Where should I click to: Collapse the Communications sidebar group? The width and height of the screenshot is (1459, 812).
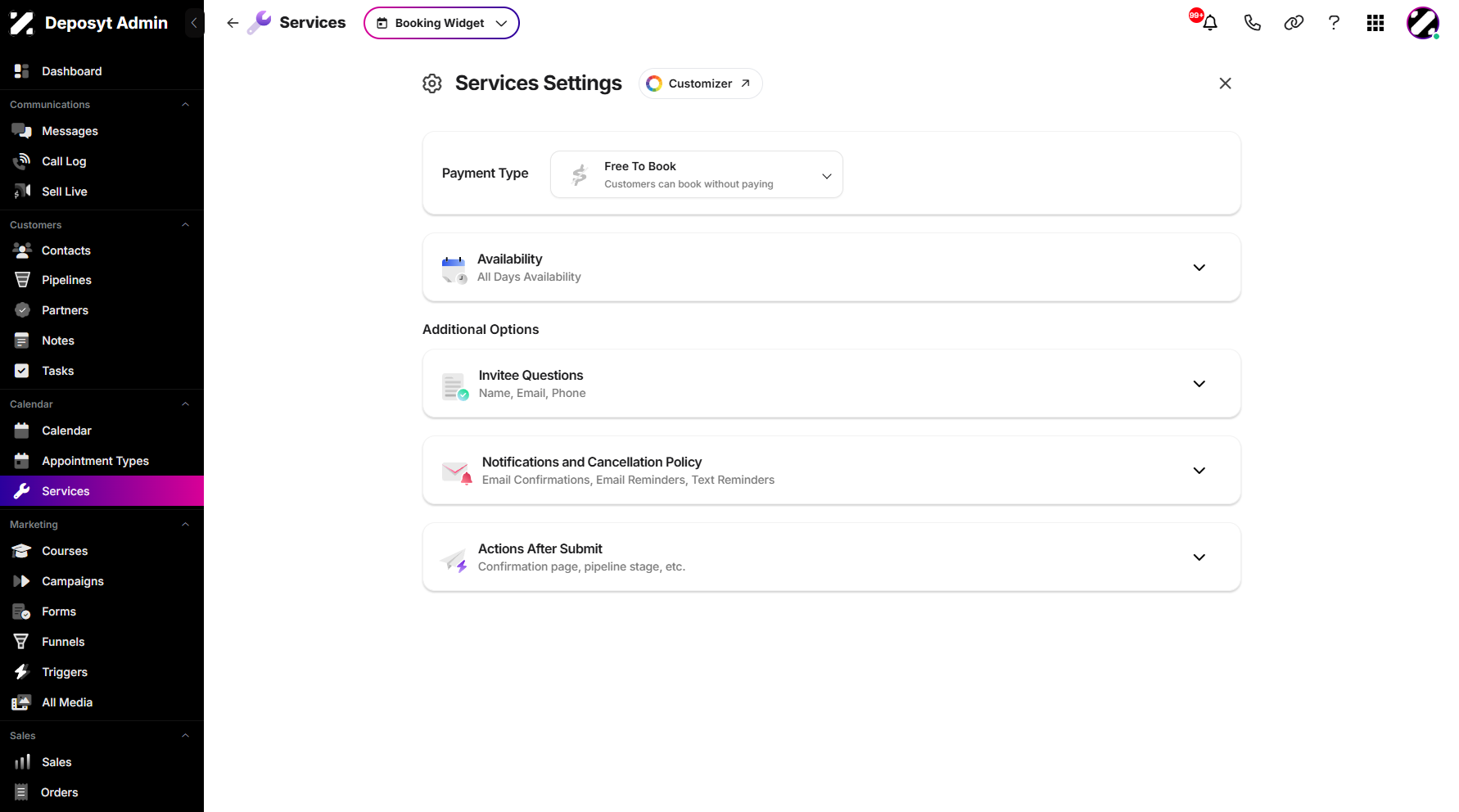[x=185, y=105]
